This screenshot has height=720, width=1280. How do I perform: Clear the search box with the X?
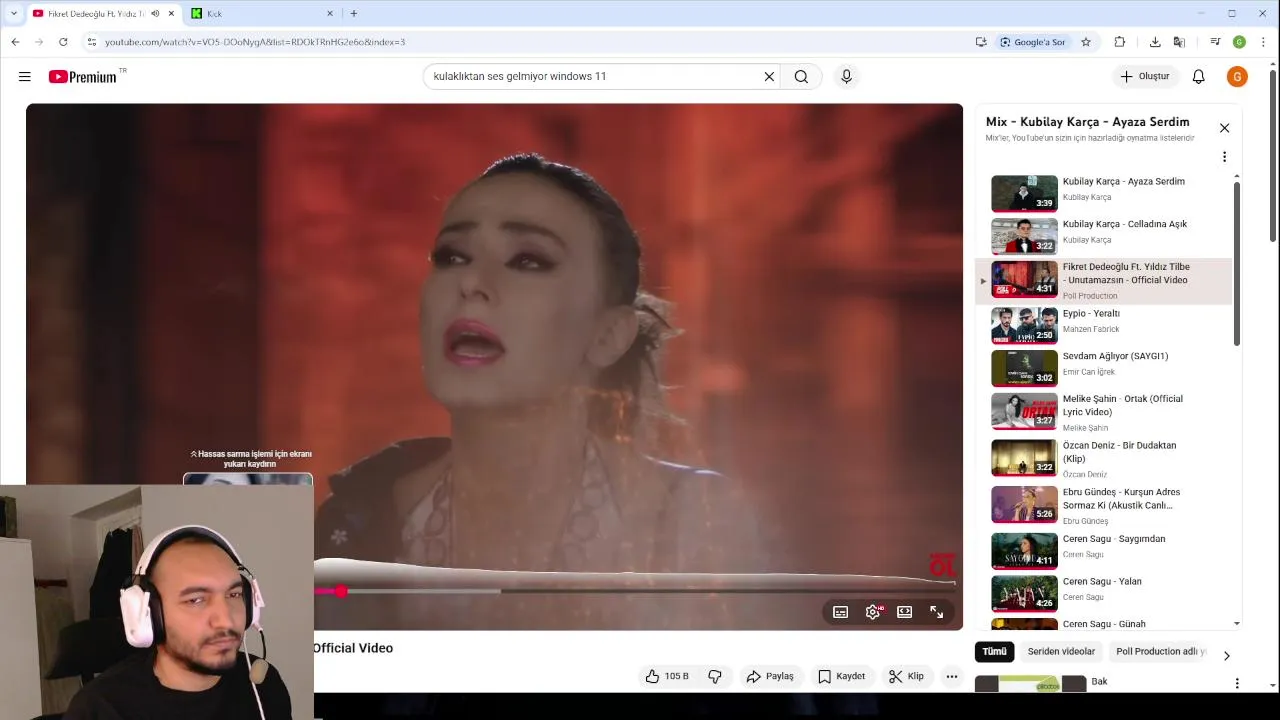769,76
